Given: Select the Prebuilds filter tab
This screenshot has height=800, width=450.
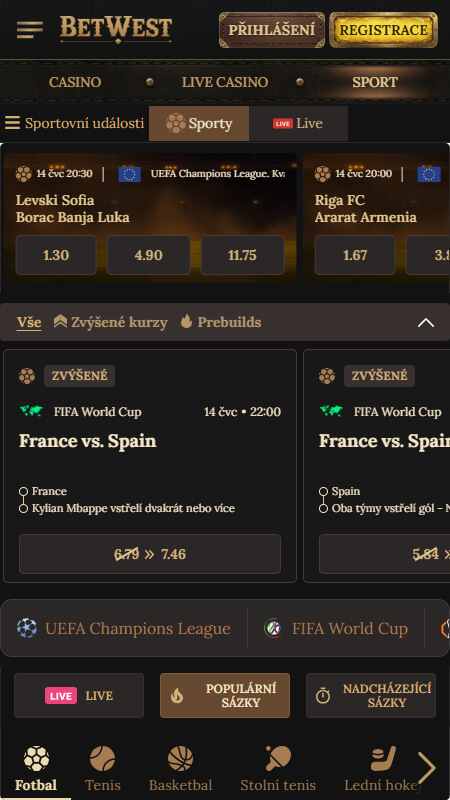Looking at the screenshot, I should coord(221,322).
